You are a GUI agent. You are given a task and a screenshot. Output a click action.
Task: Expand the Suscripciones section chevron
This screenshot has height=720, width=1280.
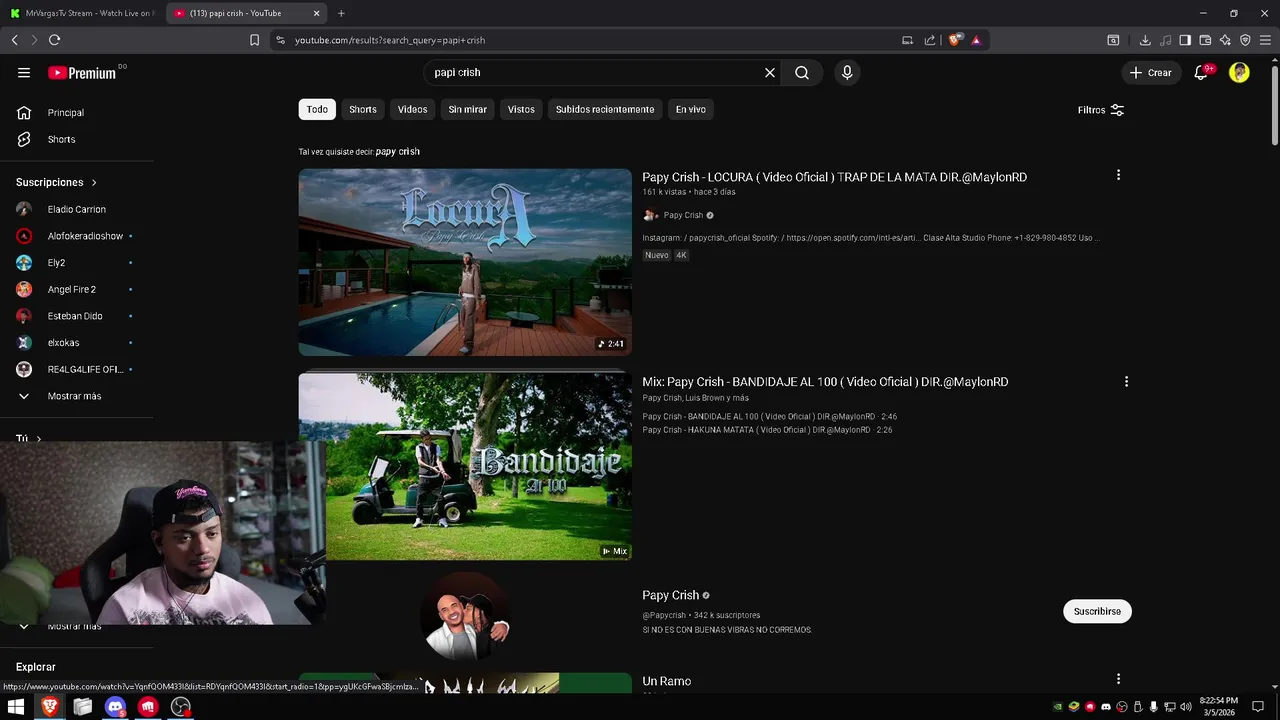[x=94, y=182]
